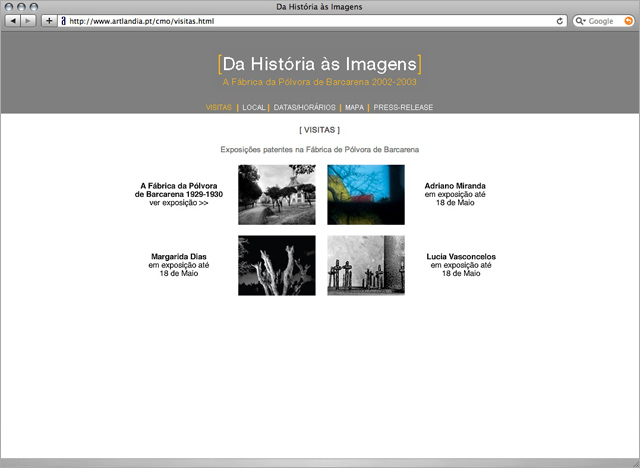Open the black-and-white road and trees thumbnail

click(277, 195)
